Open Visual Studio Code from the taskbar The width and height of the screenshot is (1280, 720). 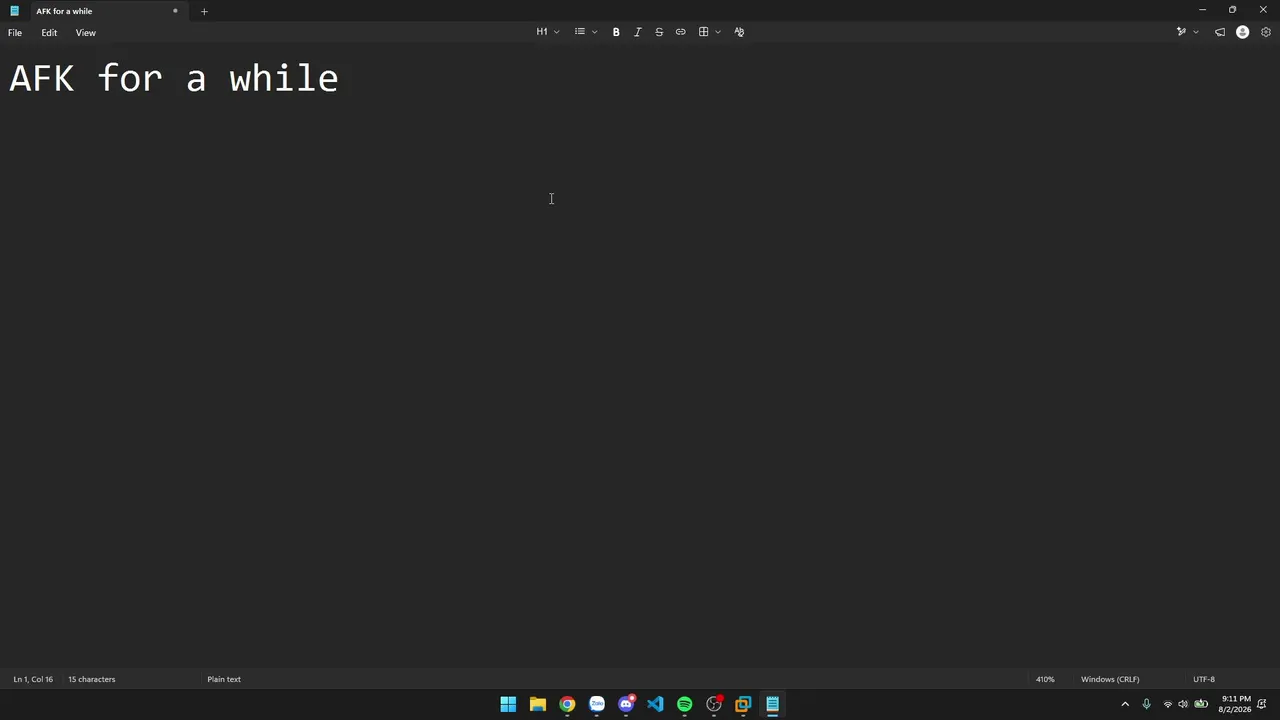click(x=655, y=704)
